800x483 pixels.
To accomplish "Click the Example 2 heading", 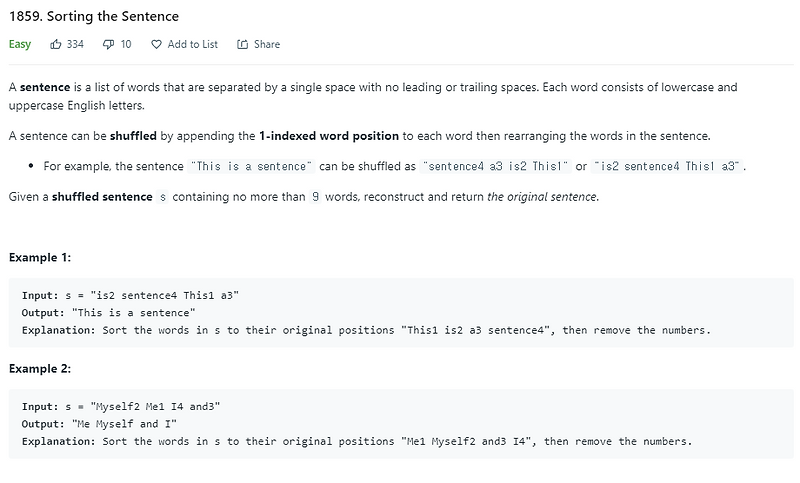I will point(40,368).
